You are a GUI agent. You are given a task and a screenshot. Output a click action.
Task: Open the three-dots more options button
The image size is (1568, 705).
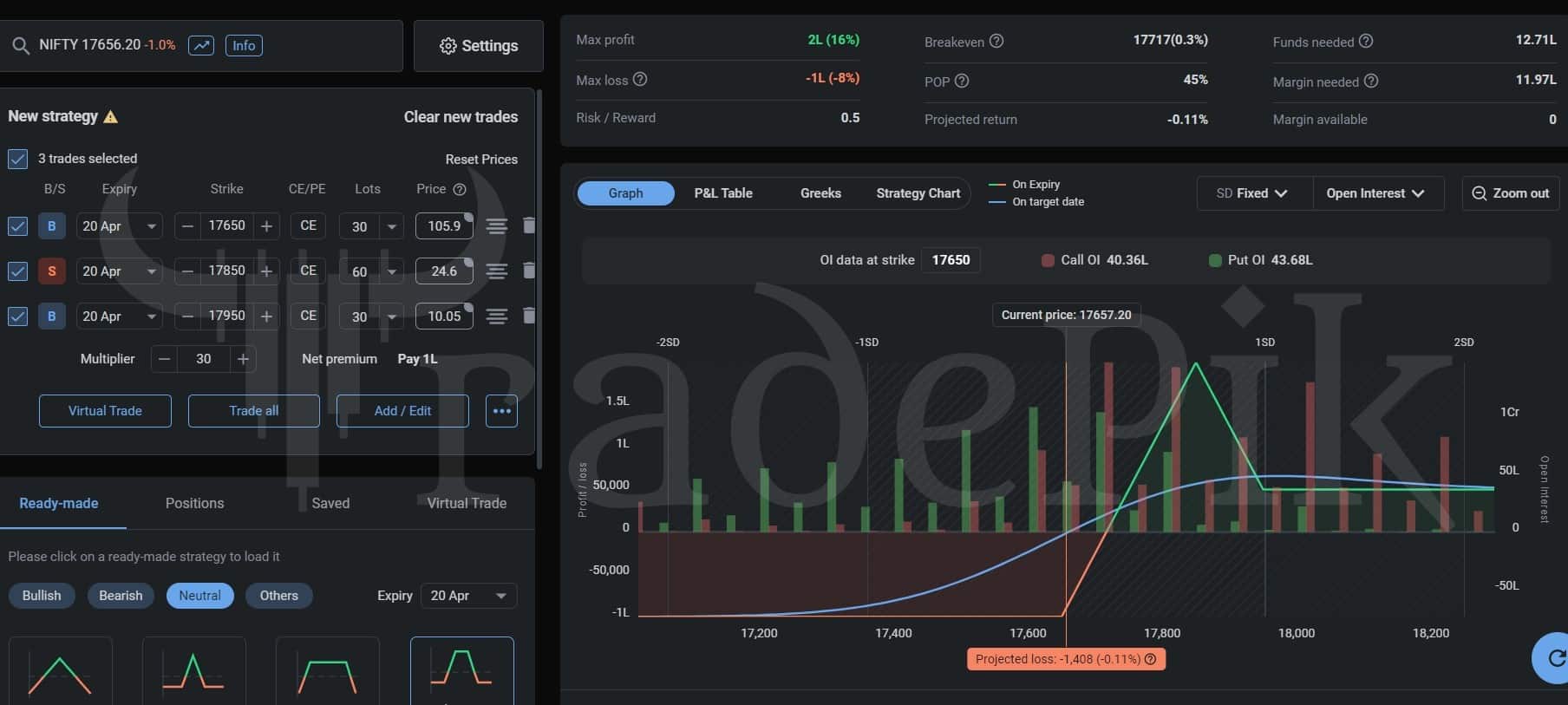(501, 411)
